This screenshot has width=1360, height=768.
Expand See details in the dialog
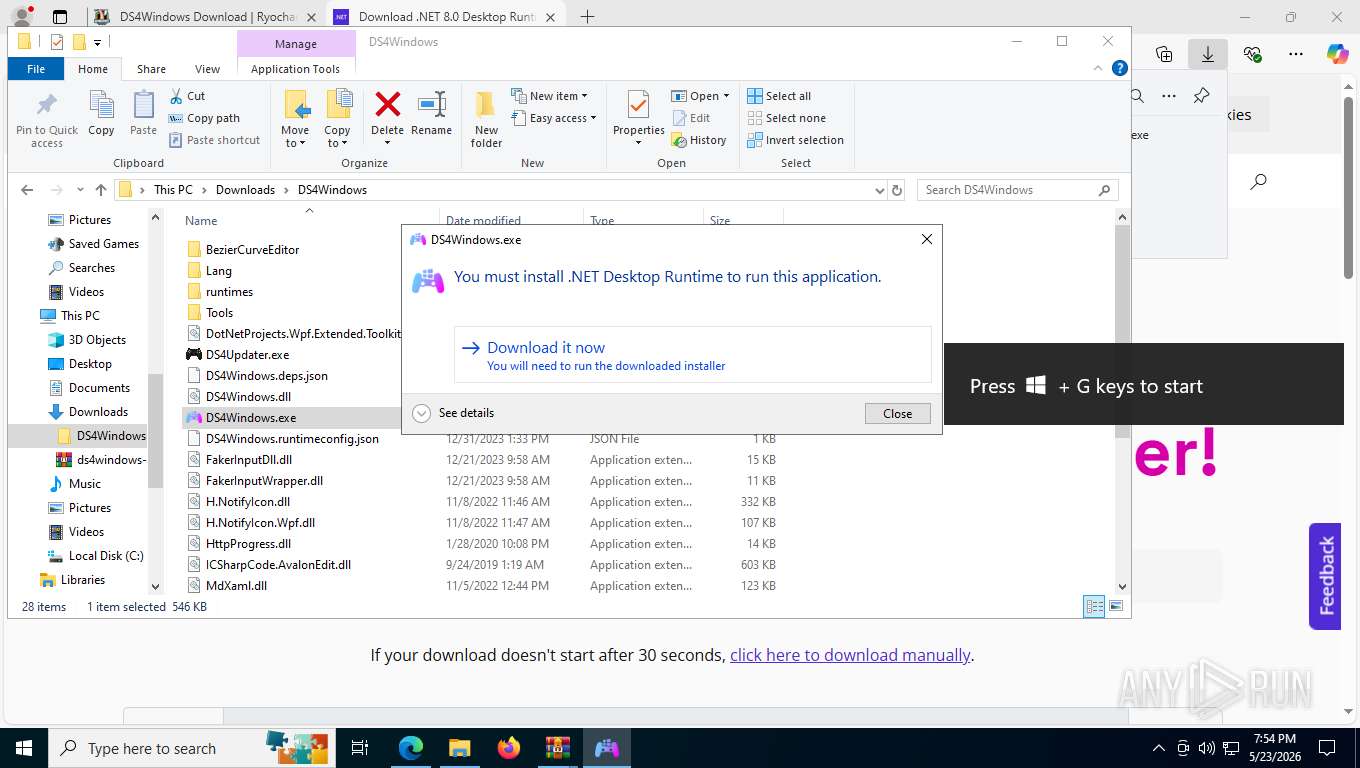point(453,413)
